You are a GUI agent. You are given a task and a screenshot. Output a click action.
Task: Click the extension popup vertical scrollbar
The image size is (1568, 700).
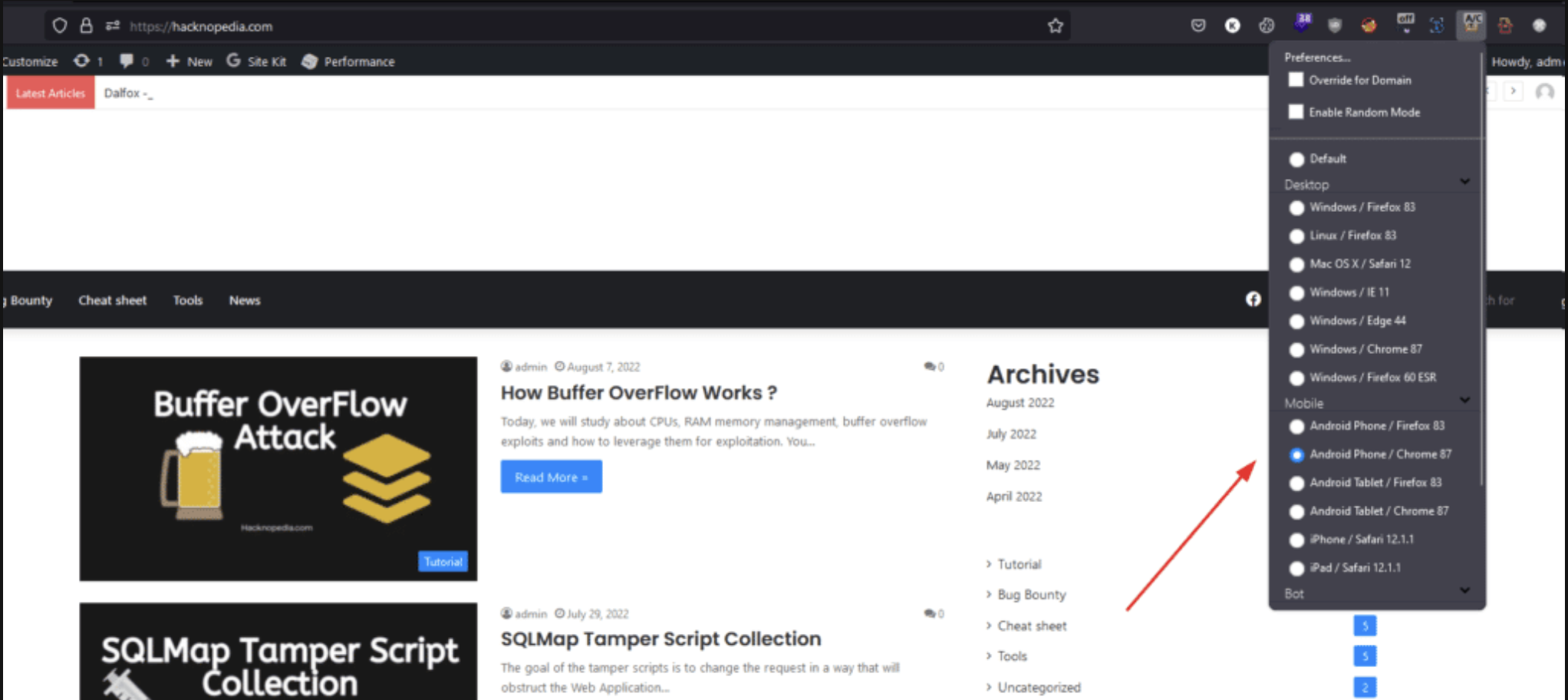(x=1482, y=269)
